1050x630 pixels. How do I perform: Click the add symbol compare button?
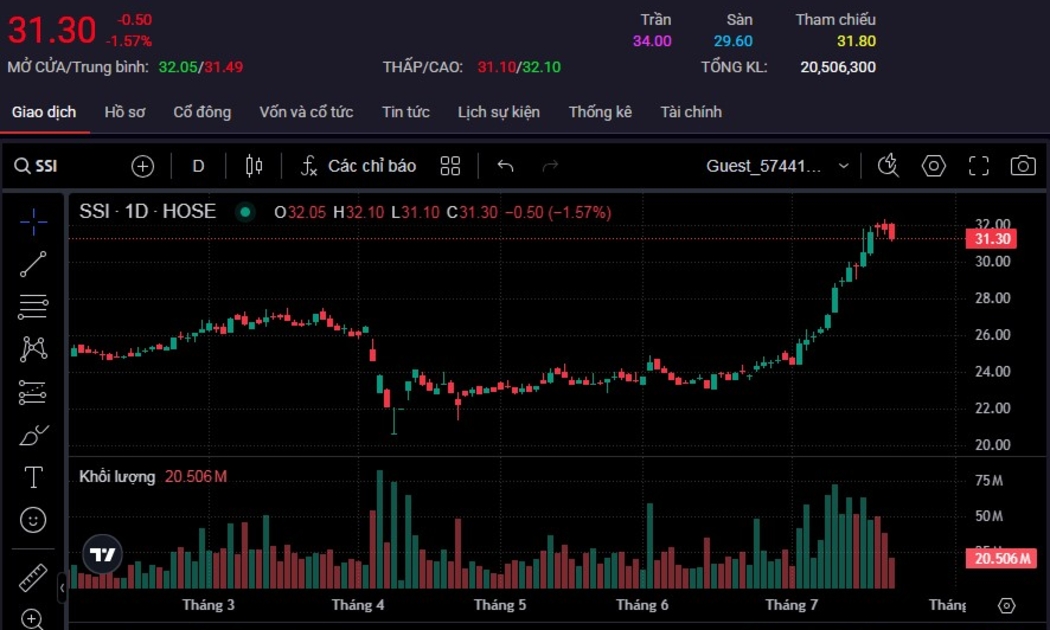point(143,166)
